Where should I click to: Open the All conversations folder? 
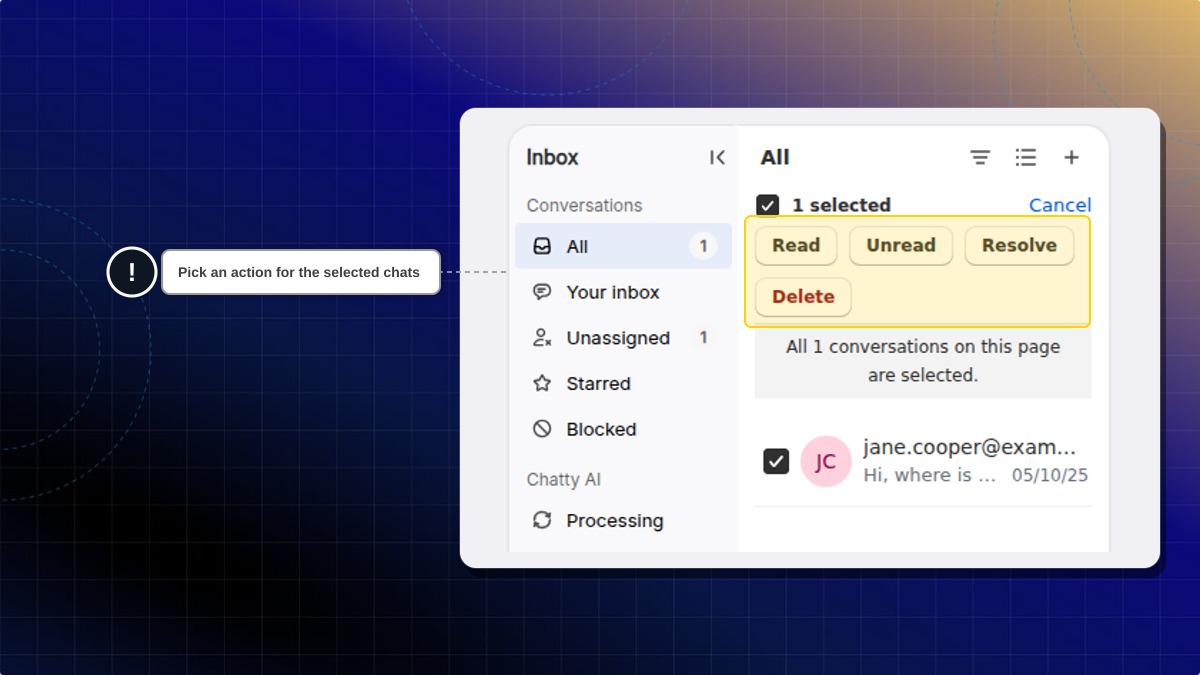coord(623,246)
